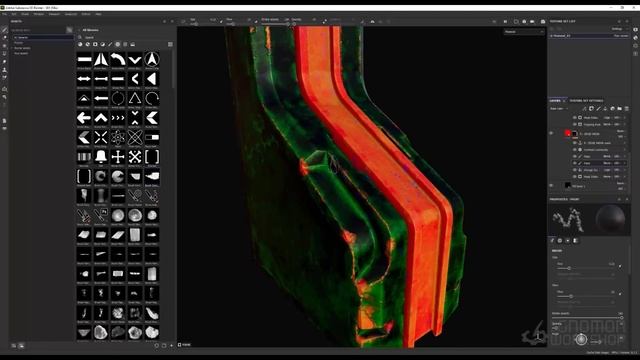
Task: Open the Brush section of Properties
Action: click(552, 241)
